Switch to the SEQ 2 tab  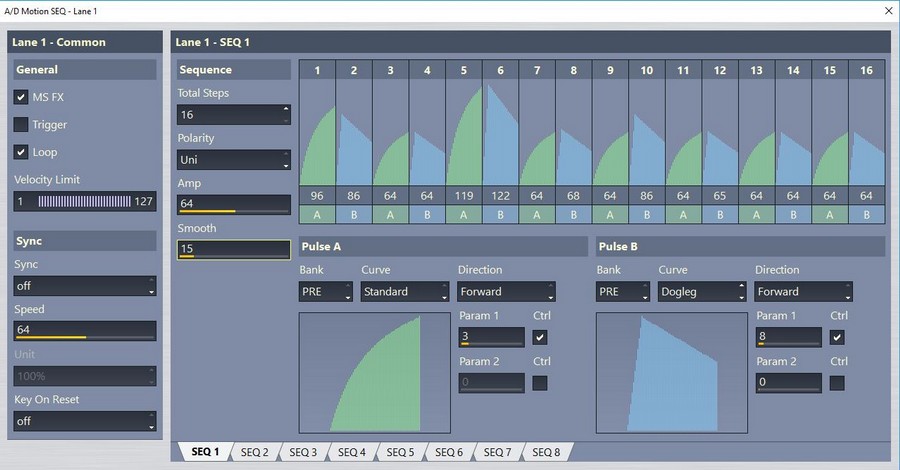click(x=254, y=453)
